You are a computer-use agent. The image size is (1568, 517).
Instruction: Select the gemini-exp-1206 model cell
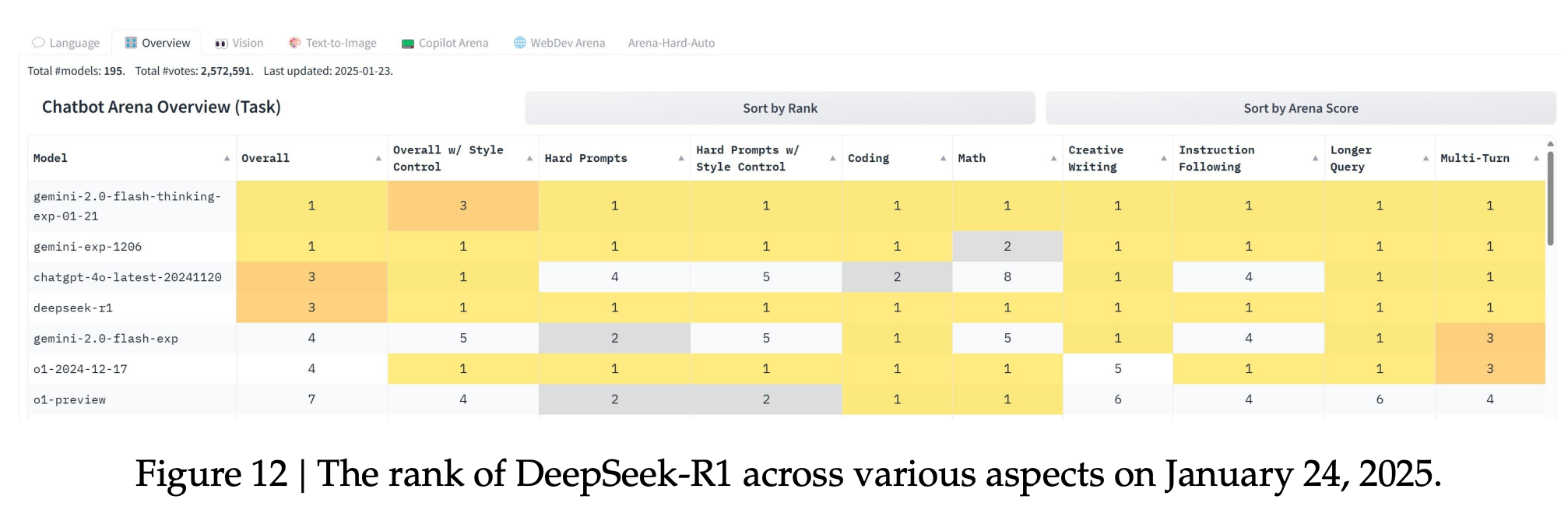click(x=132, y=246)
